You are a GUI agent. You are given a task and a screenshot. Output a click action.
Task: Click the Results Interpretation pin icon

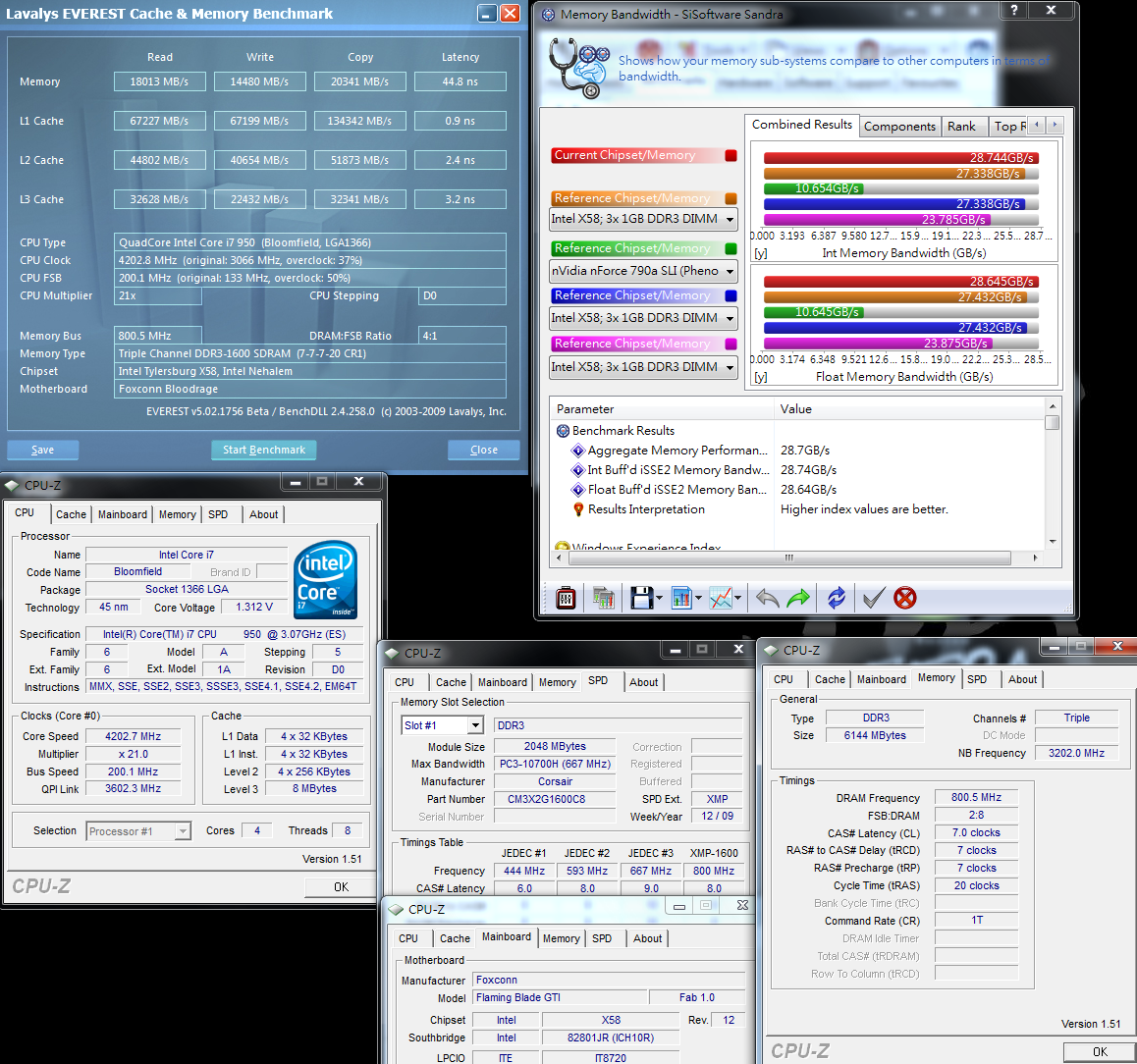(x=578, y=509)
